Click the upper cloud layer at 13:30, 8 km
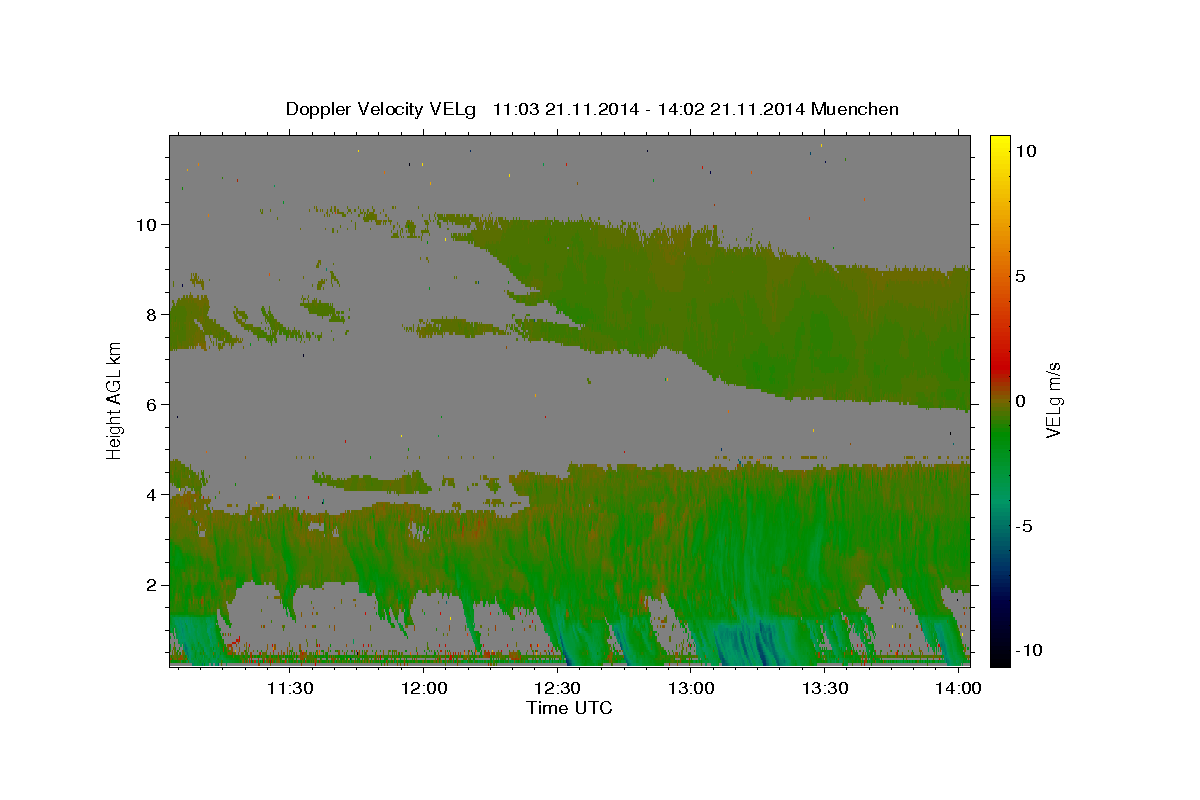Viewport: 1200px width, 800px height. [x=825, y=314]
